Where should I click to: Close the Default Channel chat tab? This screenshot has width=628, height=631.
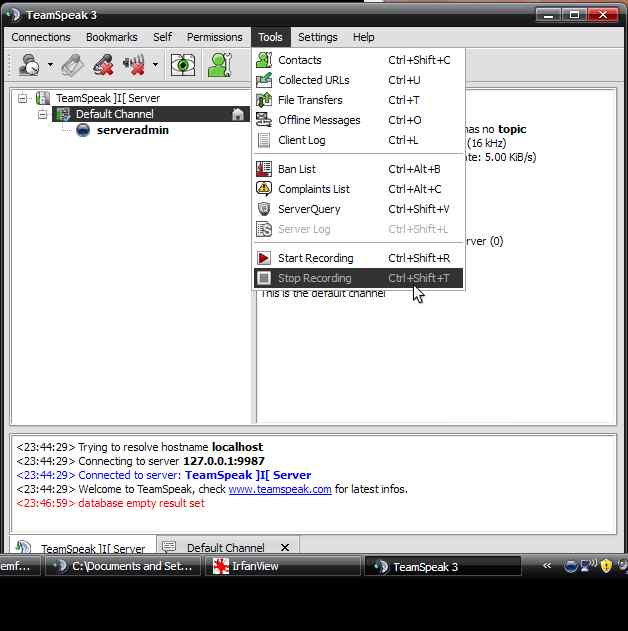[x=285, y=547]
